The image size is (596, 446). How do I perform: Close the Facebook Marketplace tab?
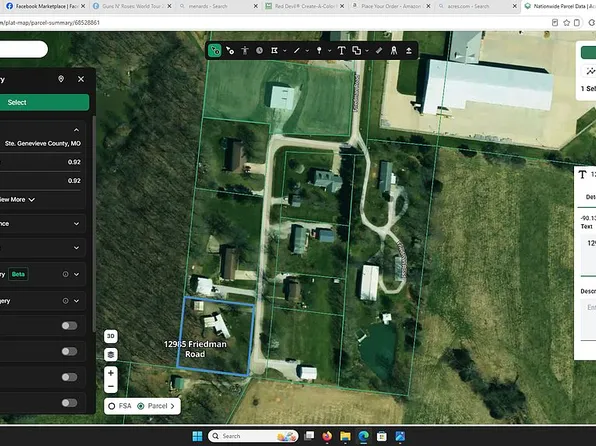83,6
